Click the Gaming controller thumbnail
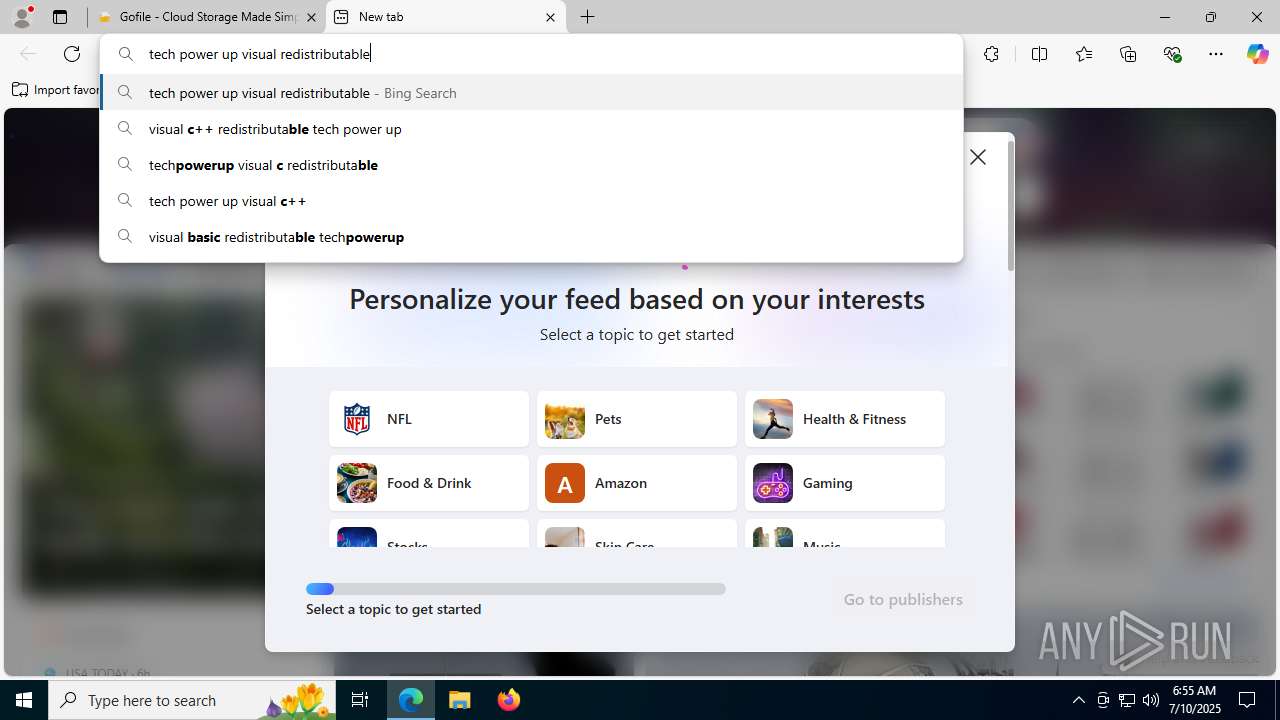1280x720 pixels. point(773,483)
